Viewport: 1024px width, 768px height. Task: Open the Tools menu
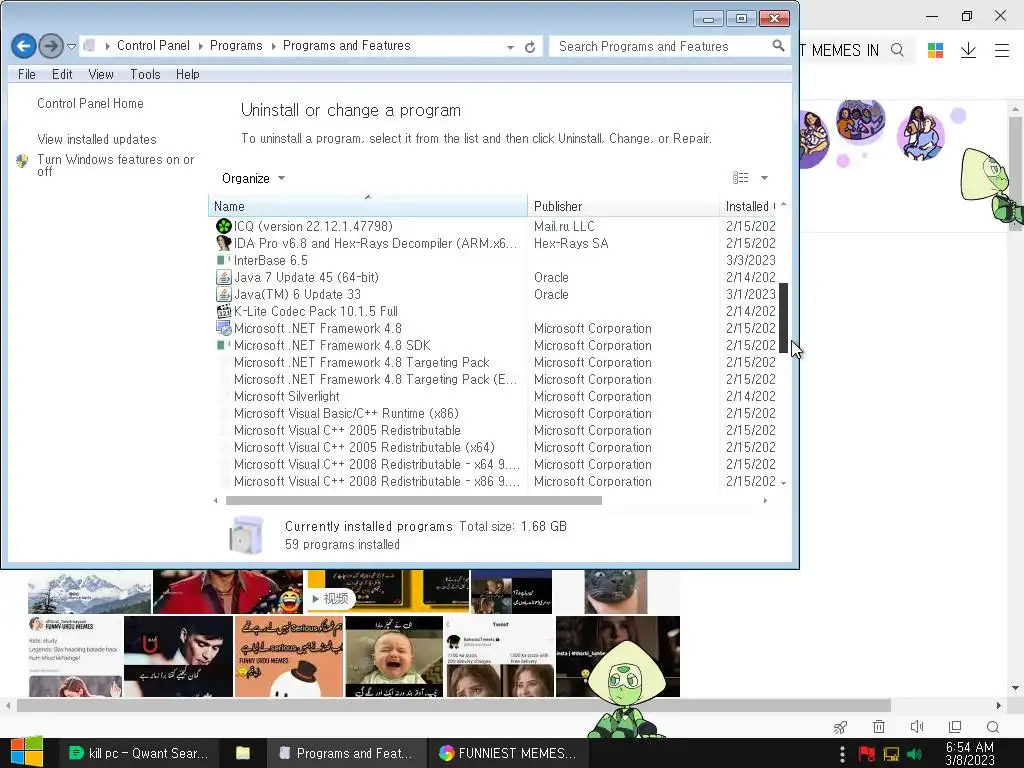click(145, 74)
